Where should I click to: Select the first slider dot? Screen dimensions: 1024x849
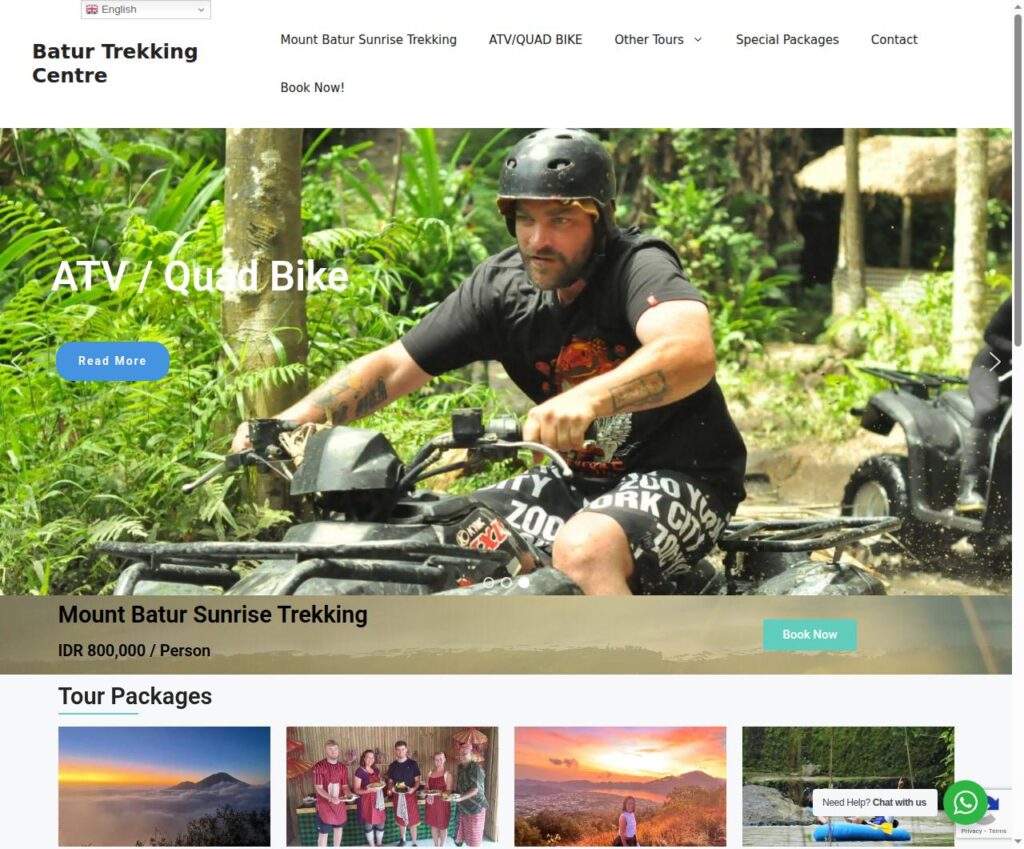point(488,582)
